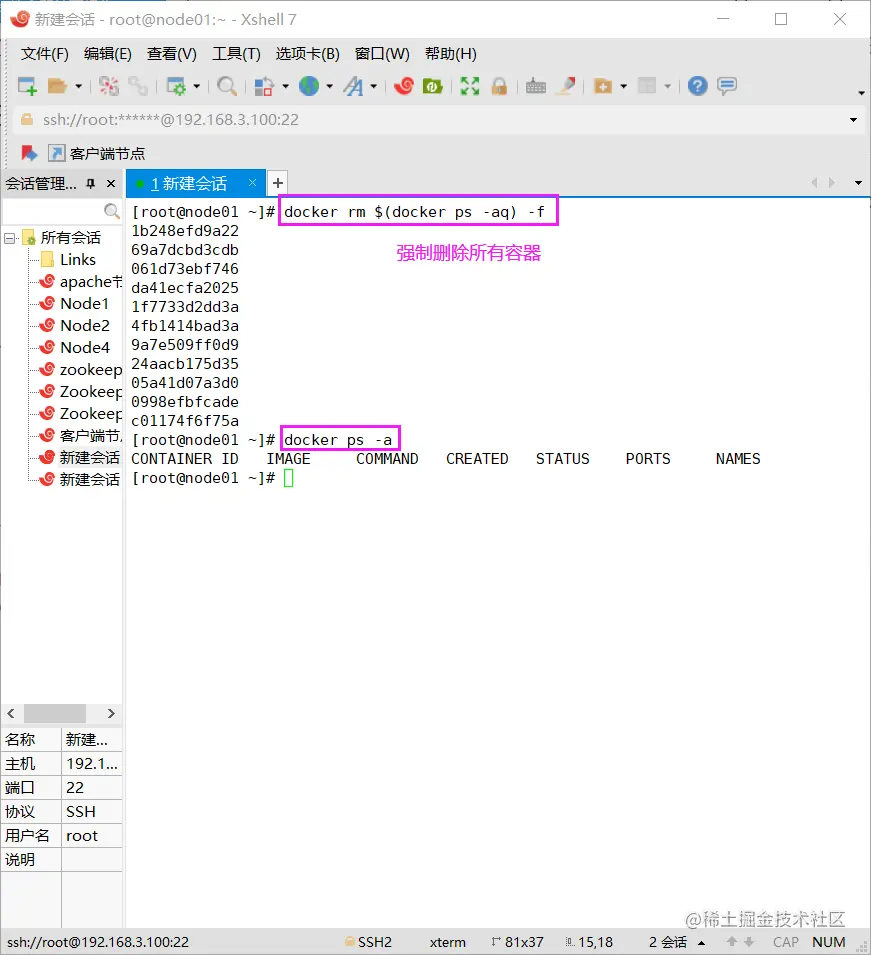The image size is (871, 955).
Task: Click the Font toolbar icon
Action: pos(353,86)
